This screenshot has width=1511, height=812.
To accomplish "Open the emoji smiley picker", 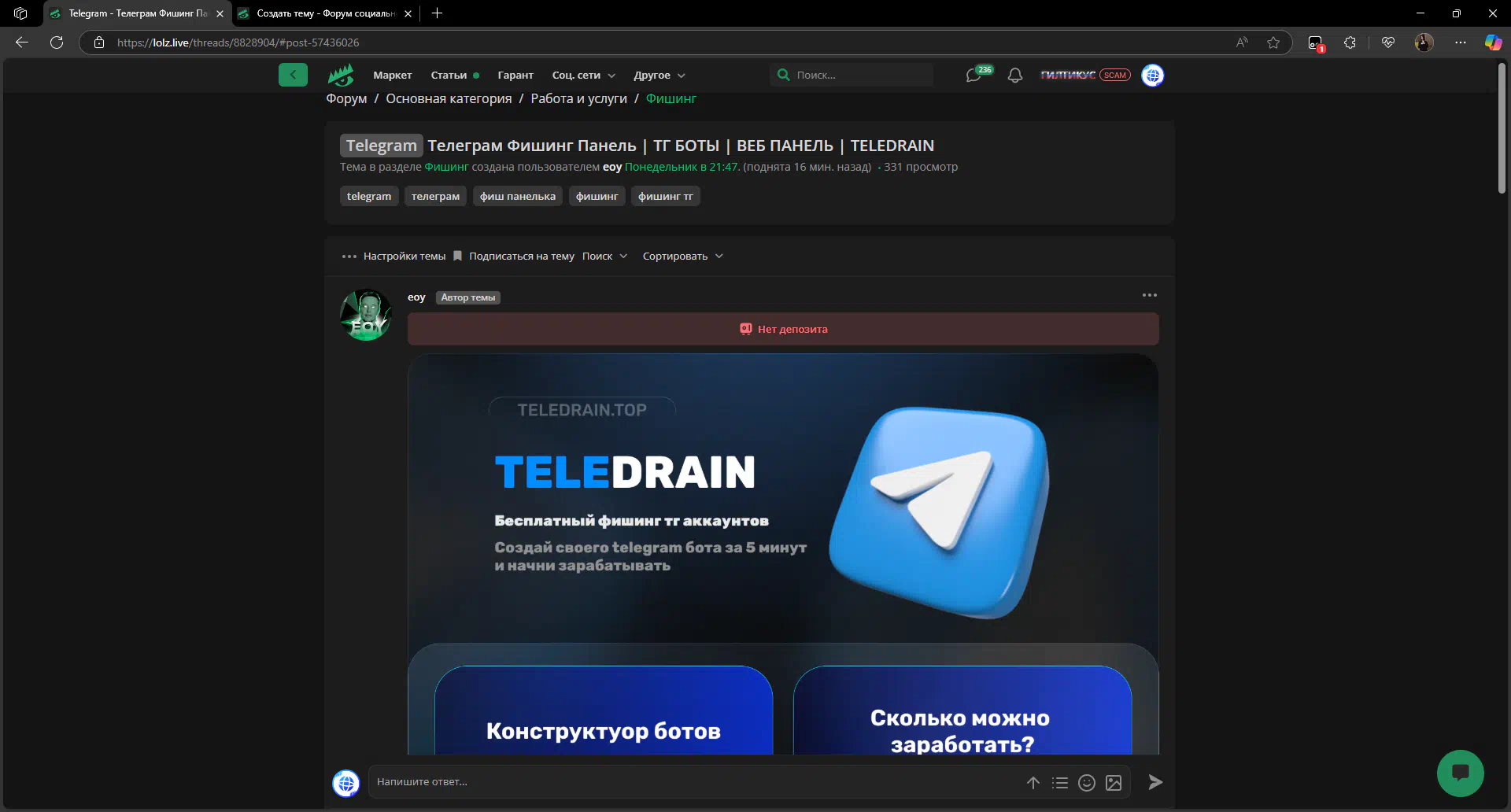I will coord(1087,782).
